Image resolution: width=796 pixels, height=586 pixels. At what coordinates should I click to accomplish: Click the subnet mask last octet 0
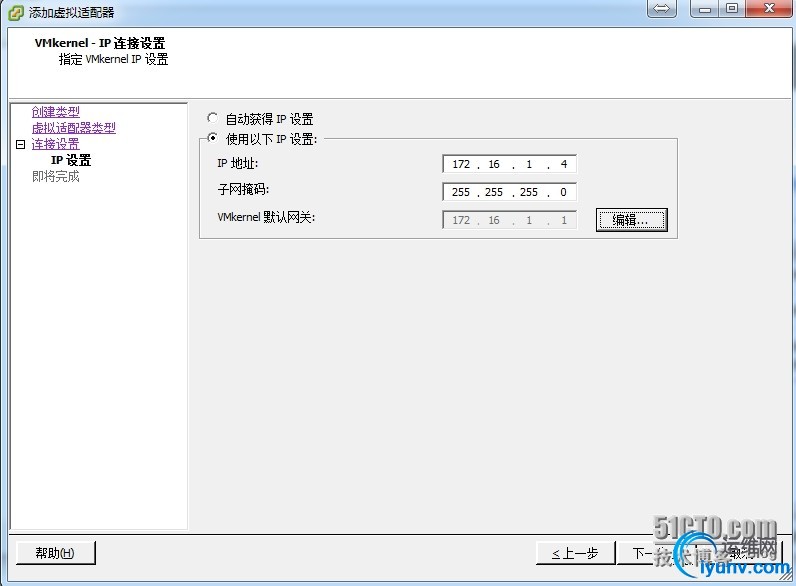point(563,192)
